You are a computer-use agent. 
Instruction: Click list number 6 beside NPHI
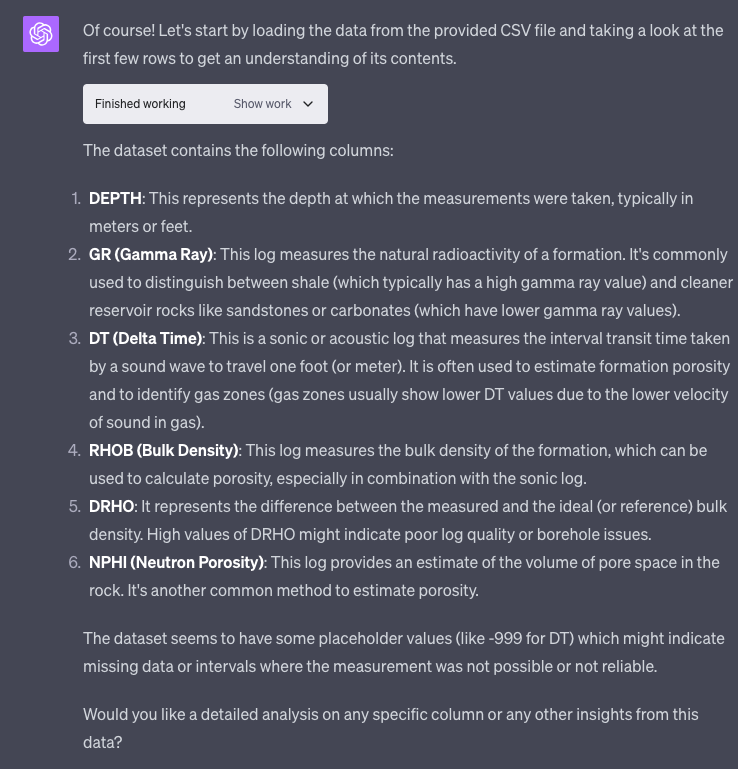click(75, 563)
